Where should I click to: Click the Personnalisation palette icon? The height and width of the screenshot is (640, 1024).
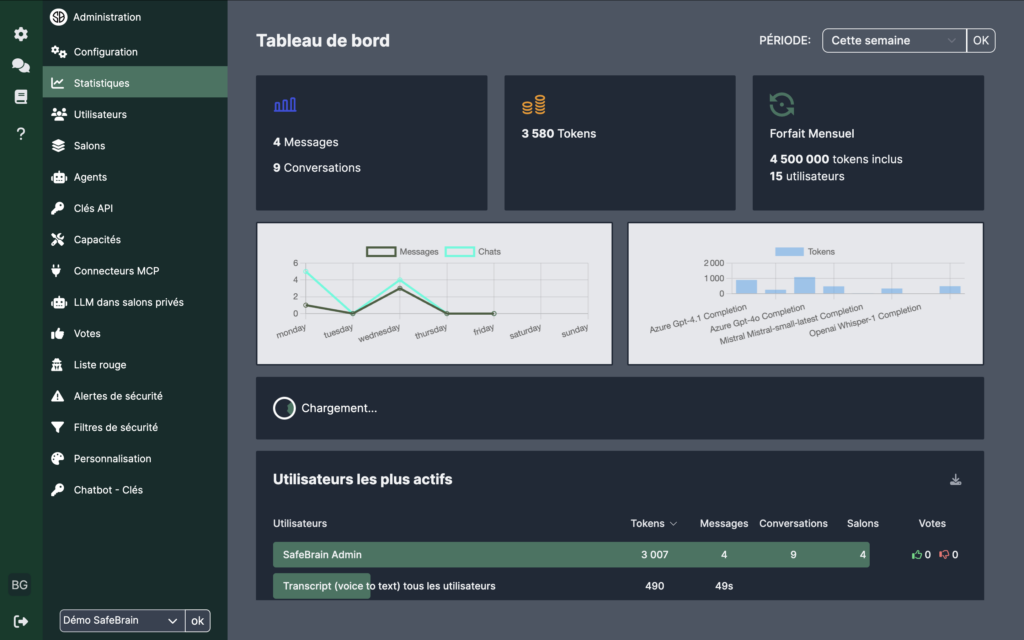point(57,458)
